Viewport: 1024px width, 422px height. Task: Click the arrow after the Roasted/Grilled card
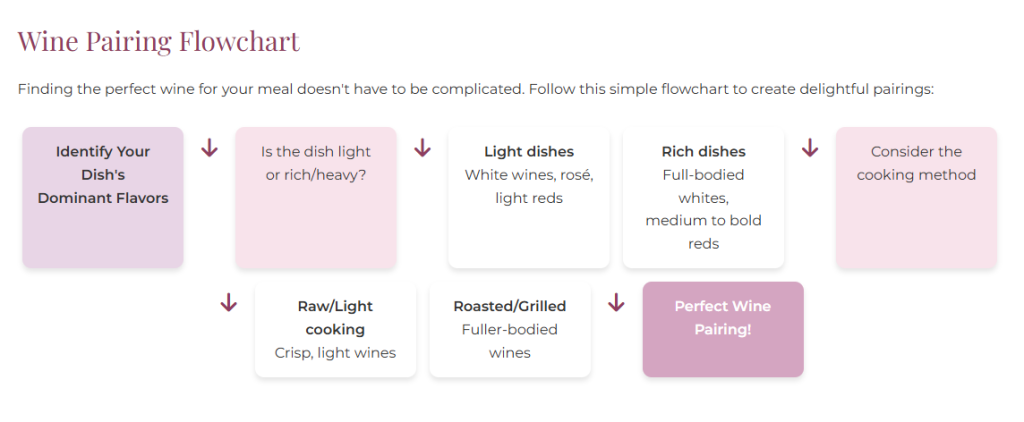(x=616, y=303)
